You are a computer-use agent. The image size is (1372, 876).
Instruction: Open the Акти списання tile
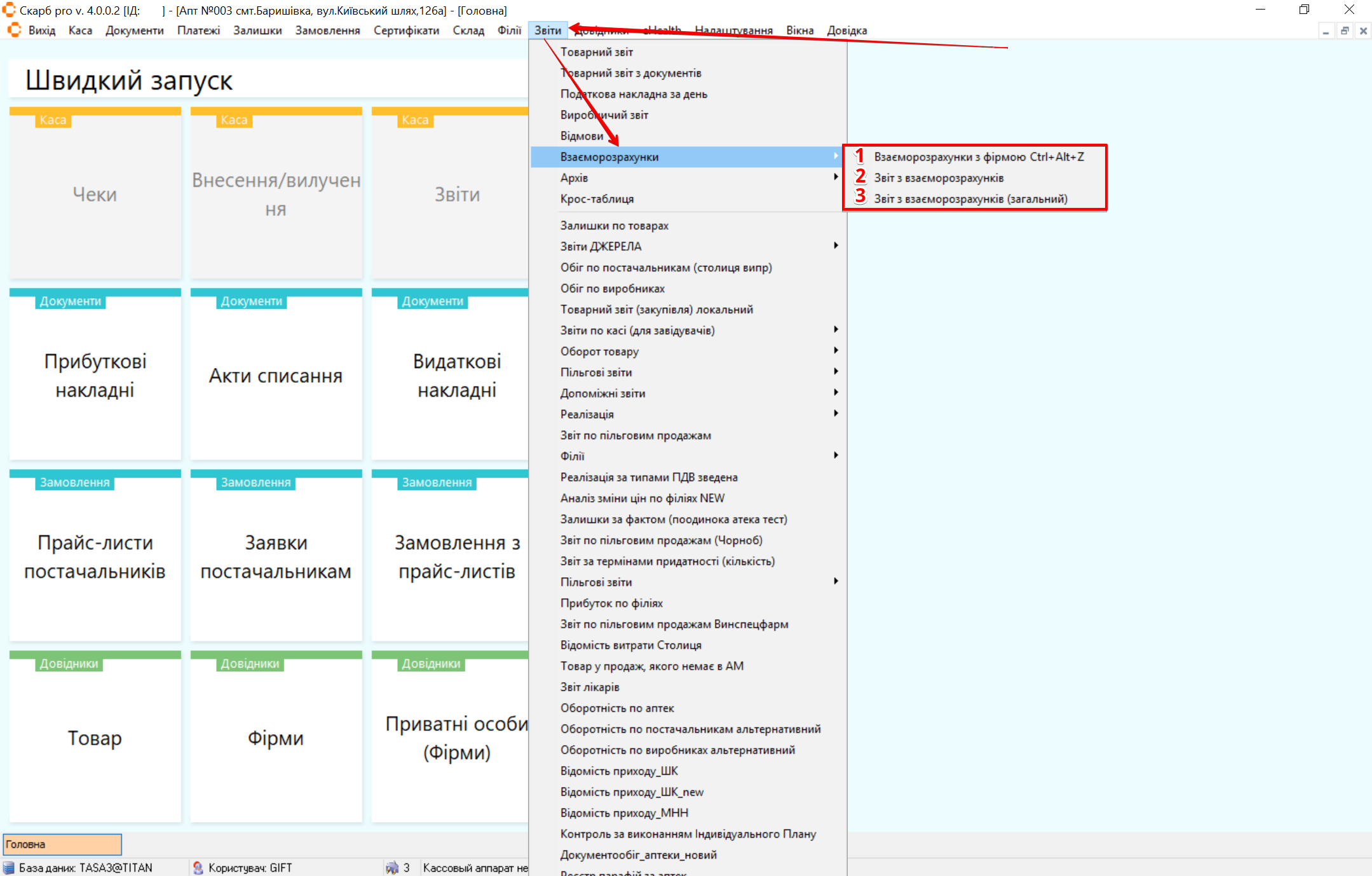click(276, 375)
